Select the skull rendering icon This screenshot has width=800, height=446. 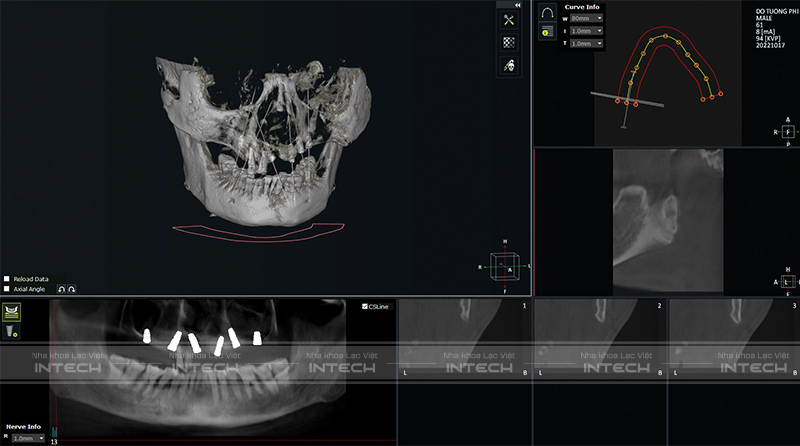click(x=508, y=65)
